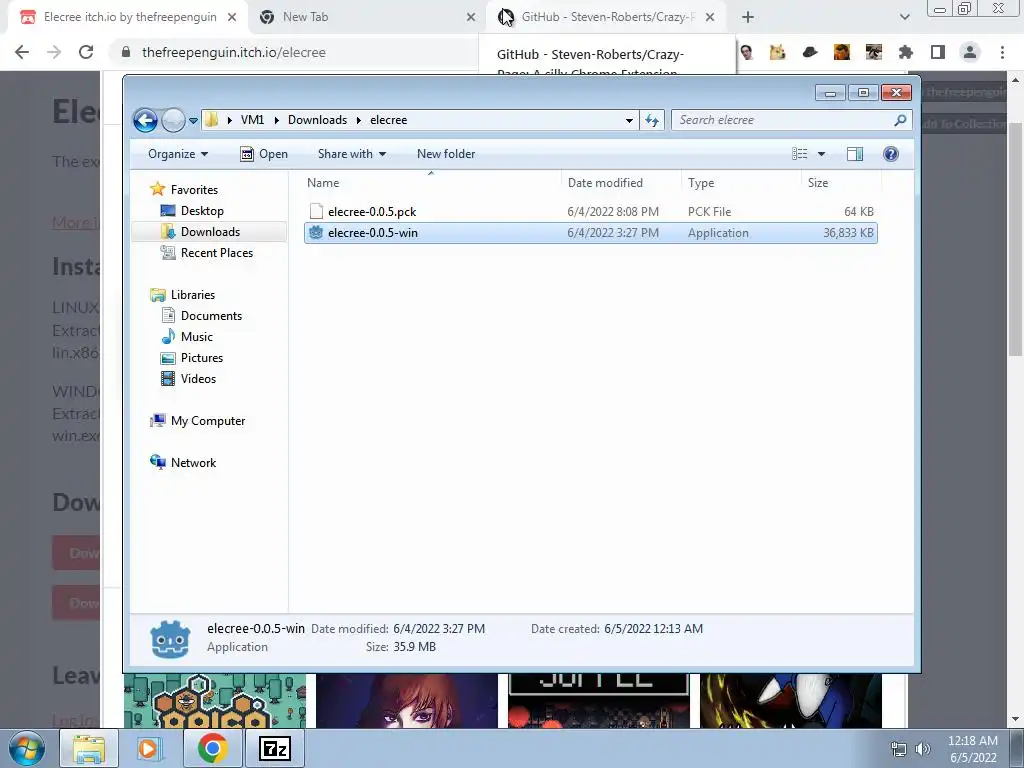This screenshot has height=768, width=1024.
Task: Click the Chrome address bar URL
Action: (234, 52)
